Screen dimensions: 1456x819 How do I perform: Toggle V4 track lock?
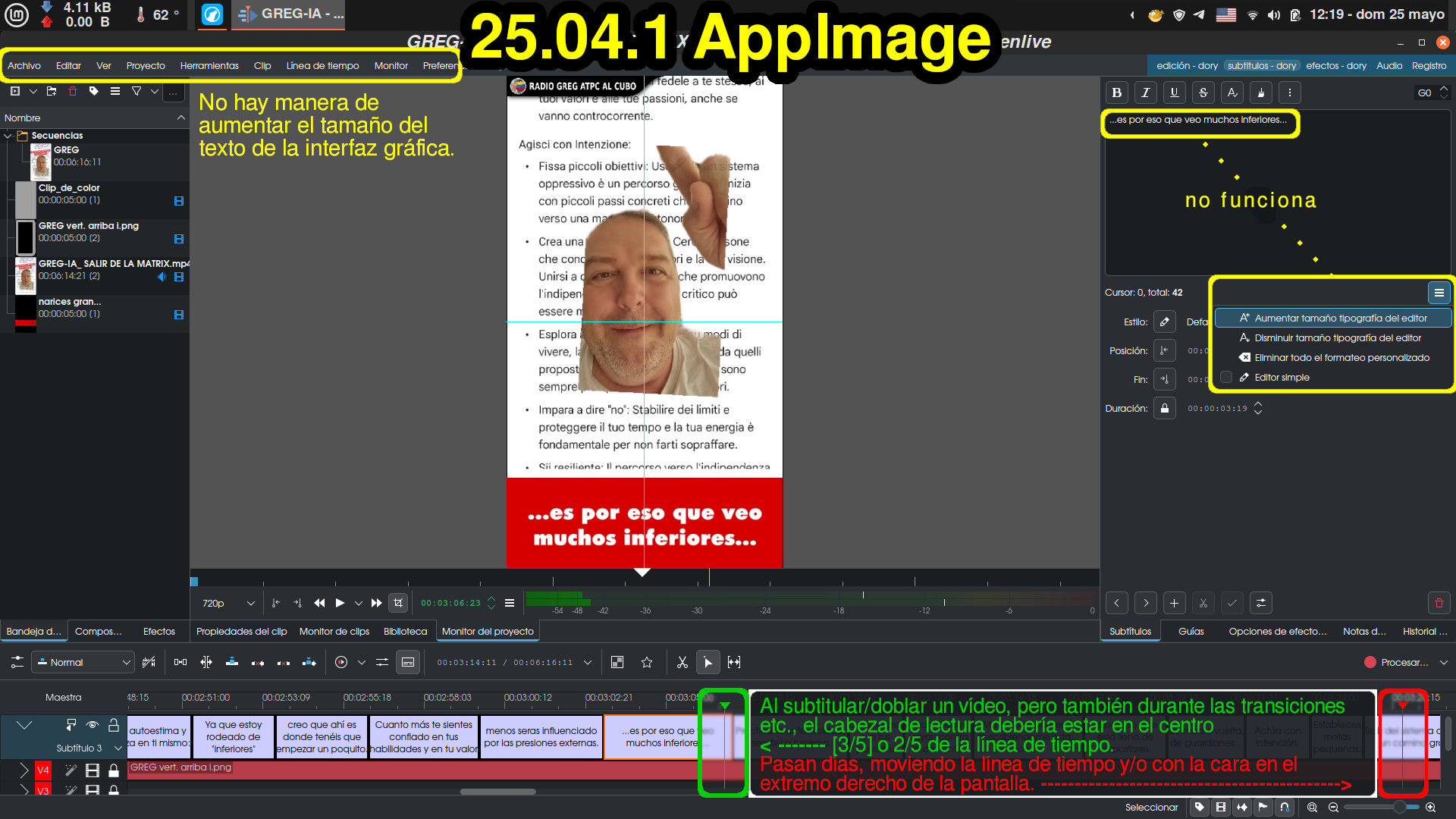[114, 770]
